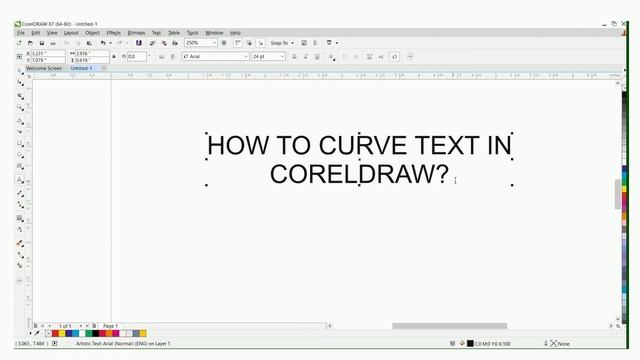Toggle Bold text formatting
This screenshot has width=640, height=360.
click(x=294, y=57)
